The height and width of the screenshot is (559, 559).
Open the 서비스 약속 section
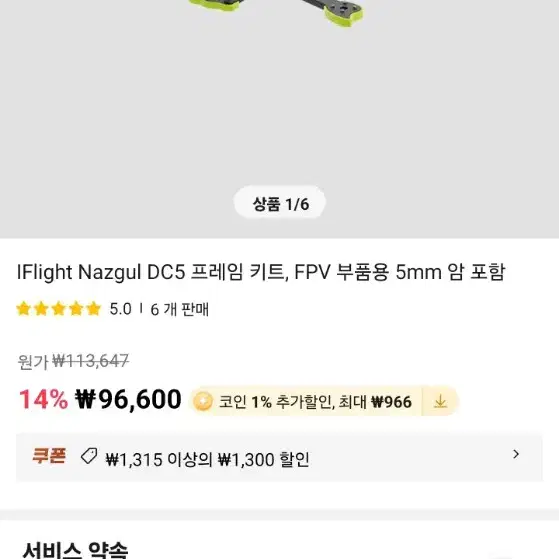(x=75, y=550)
